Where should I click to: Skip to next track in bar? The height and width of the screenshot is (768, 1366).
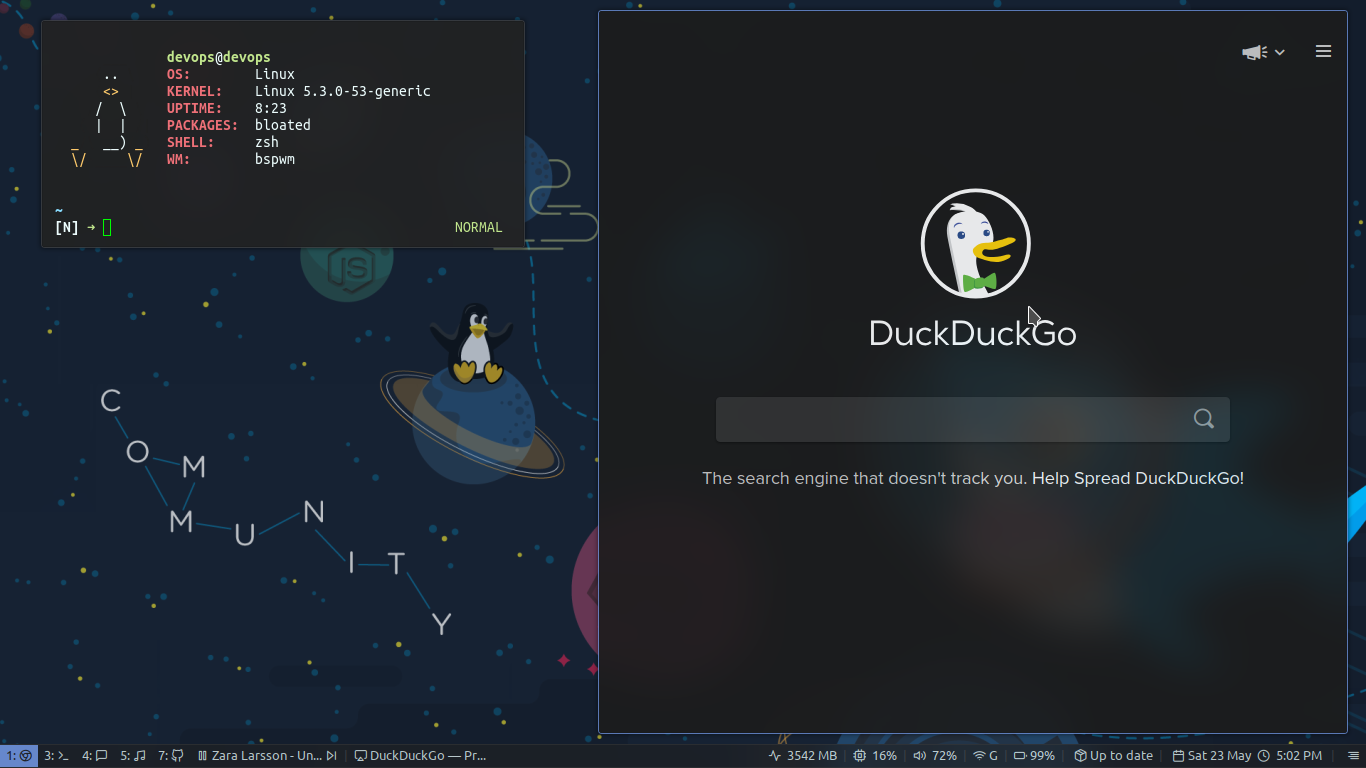click(x=331, y=756)
